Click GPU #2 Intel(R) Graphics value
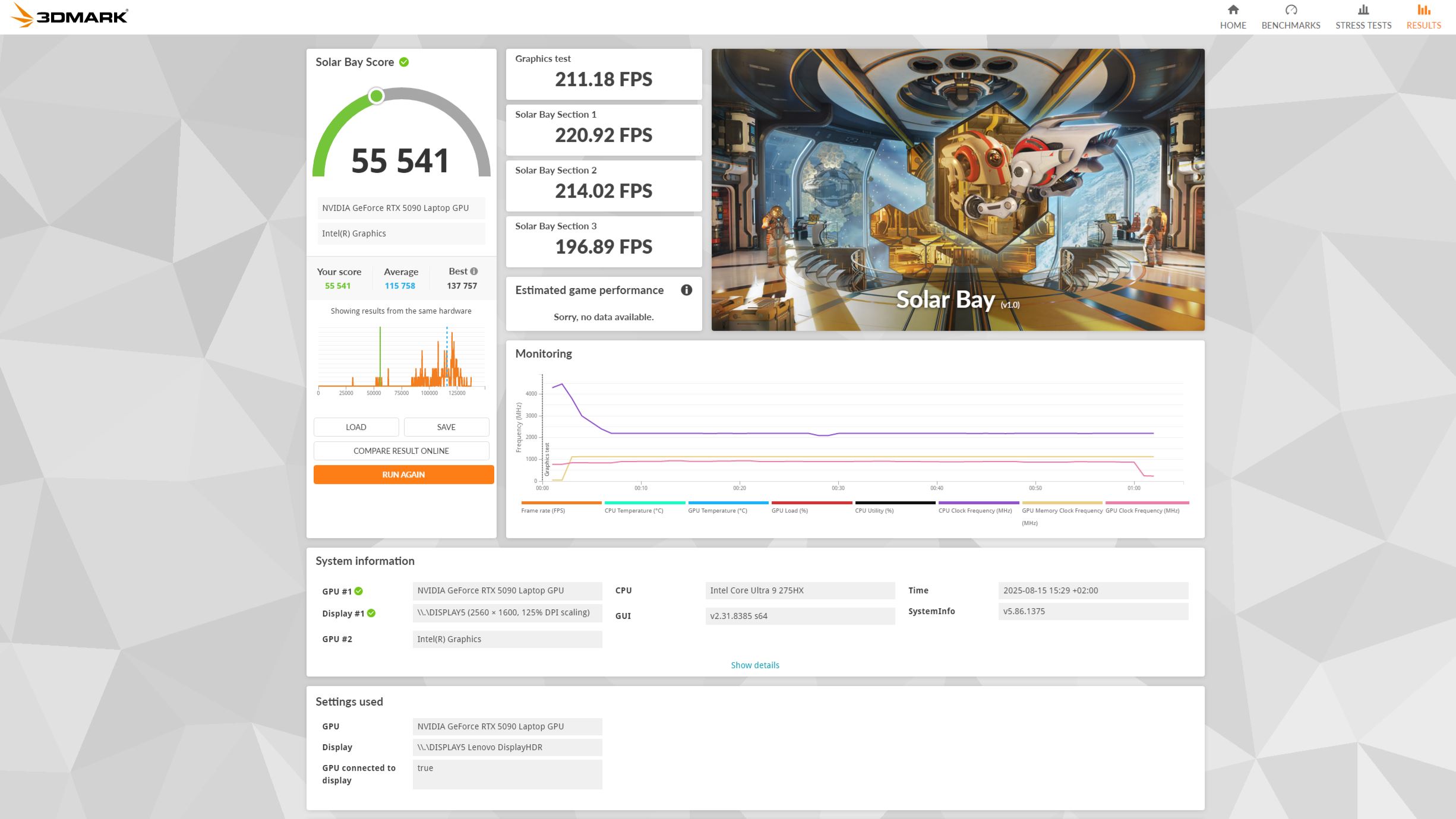 (x=507, y=639)
